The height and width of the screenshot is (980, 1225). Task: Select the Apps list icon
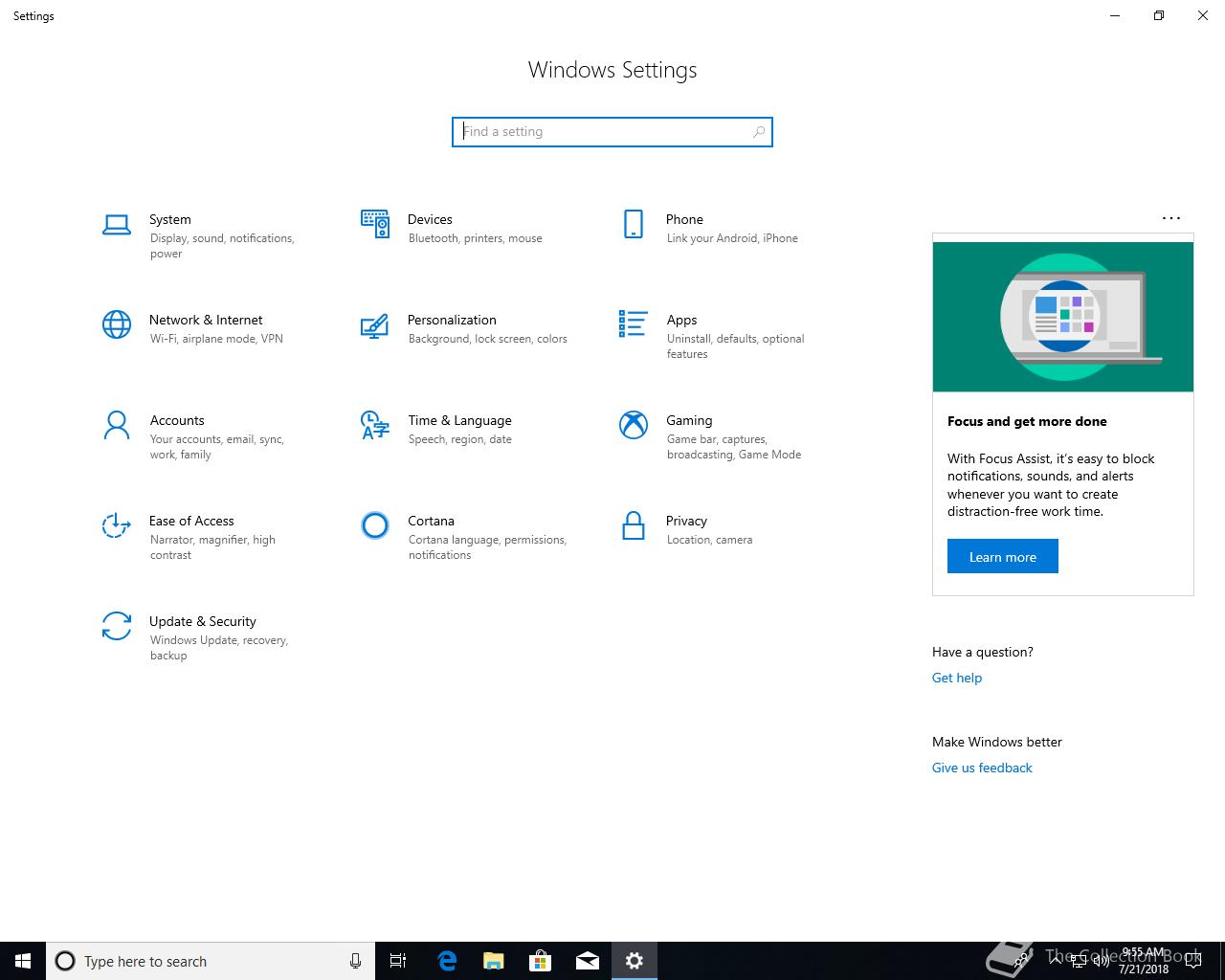pos(634,324)
